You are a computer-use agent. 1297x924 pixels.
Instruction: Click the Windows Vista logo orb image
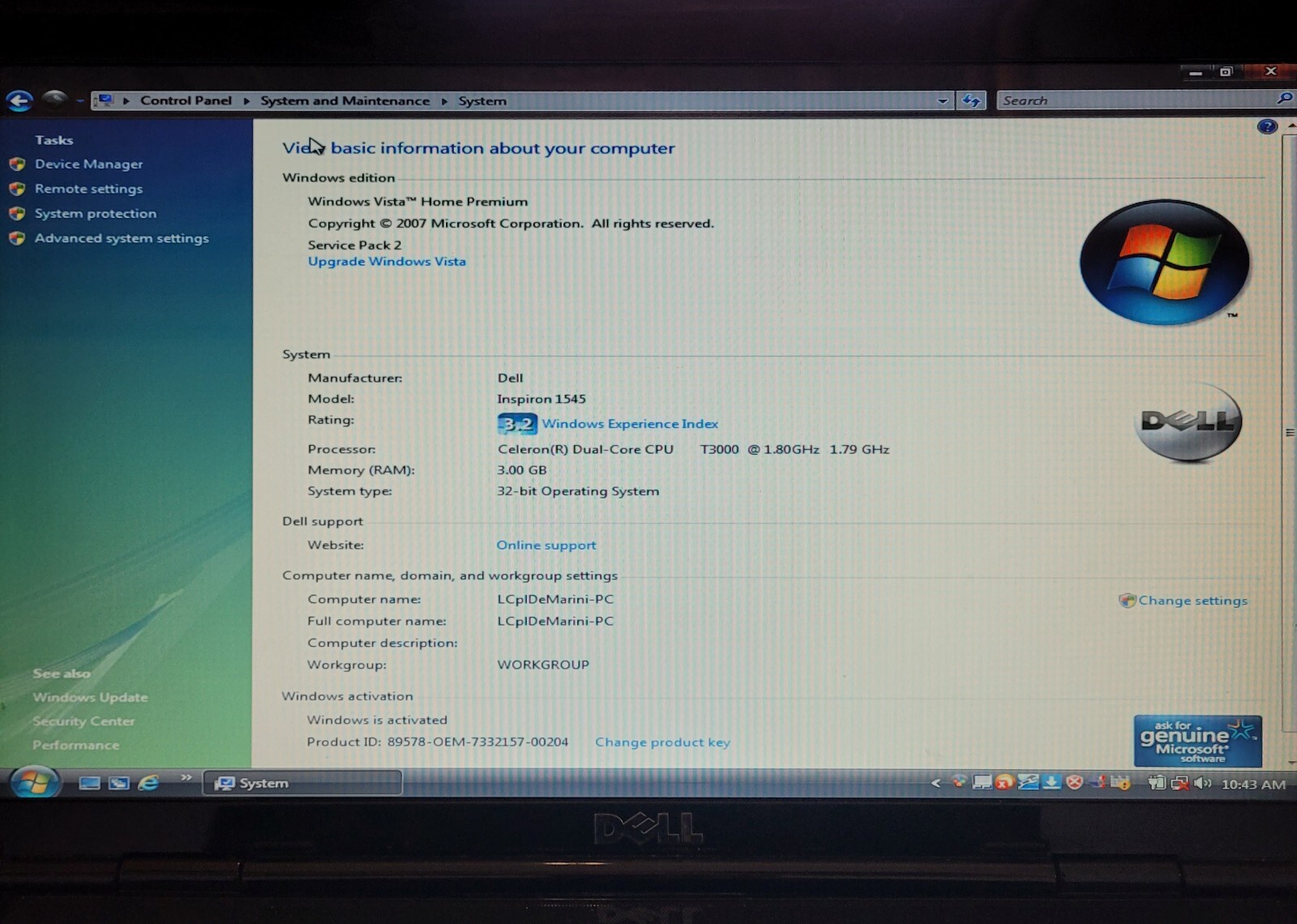coord(1164,262)
